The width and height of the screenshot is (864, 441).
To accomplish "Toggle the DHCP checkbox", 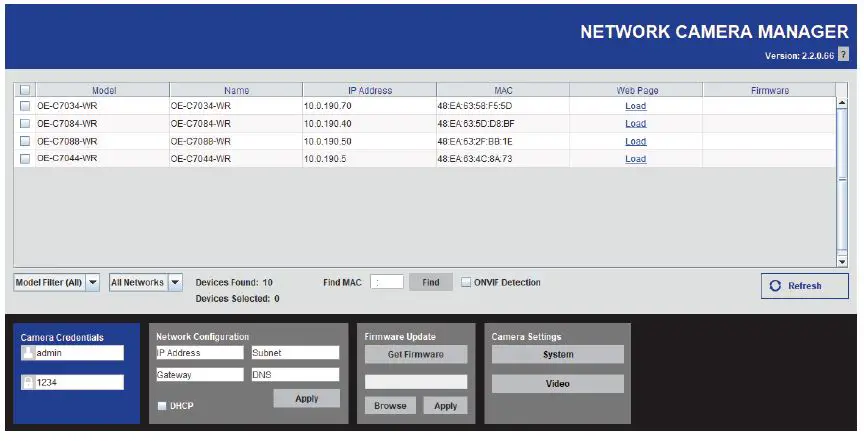I will (162, 406).
